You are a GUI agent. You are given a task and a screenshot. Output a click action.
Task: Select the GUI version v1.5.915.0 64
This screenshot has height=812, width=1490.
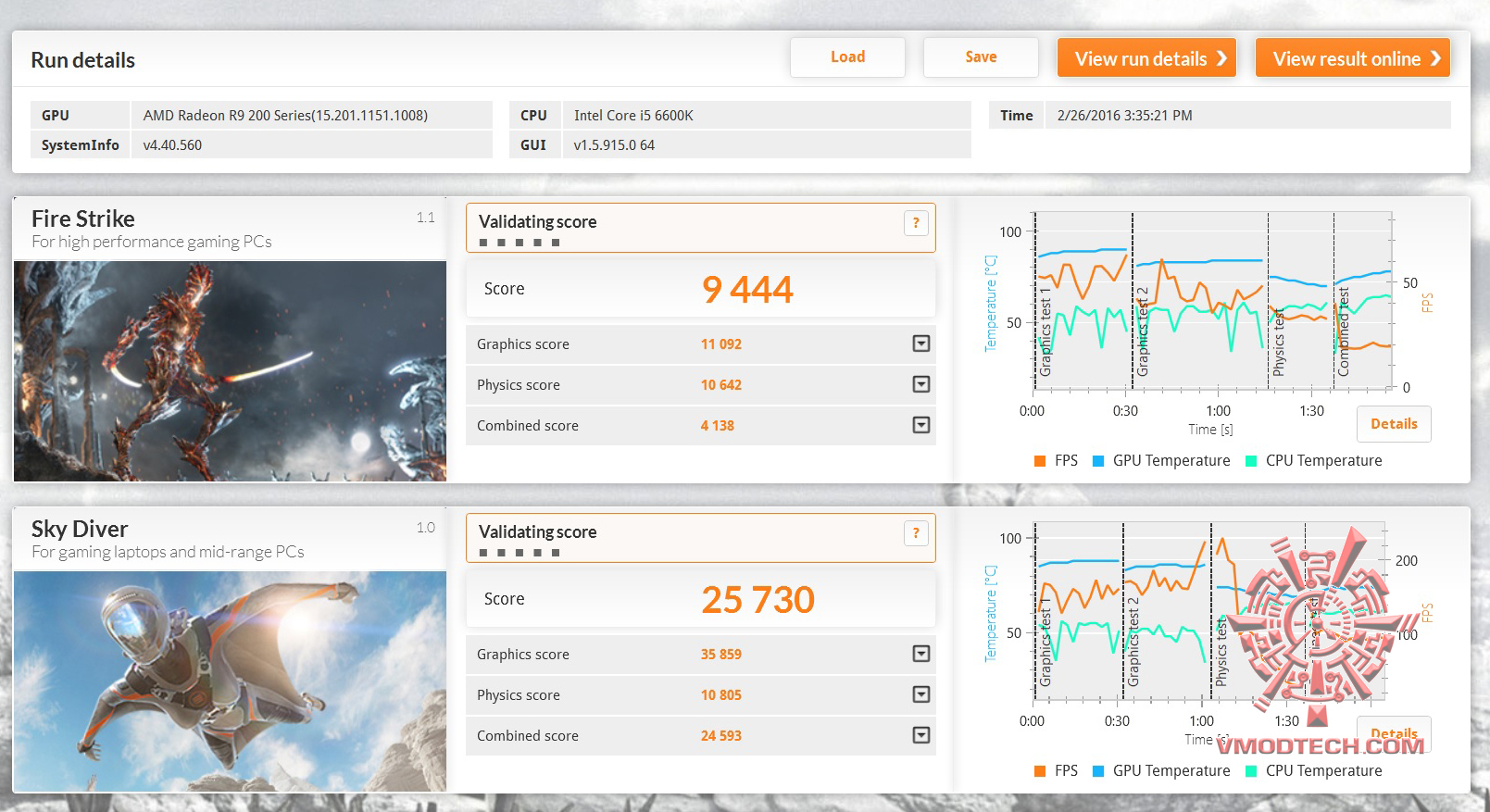[x=614, y=145]
